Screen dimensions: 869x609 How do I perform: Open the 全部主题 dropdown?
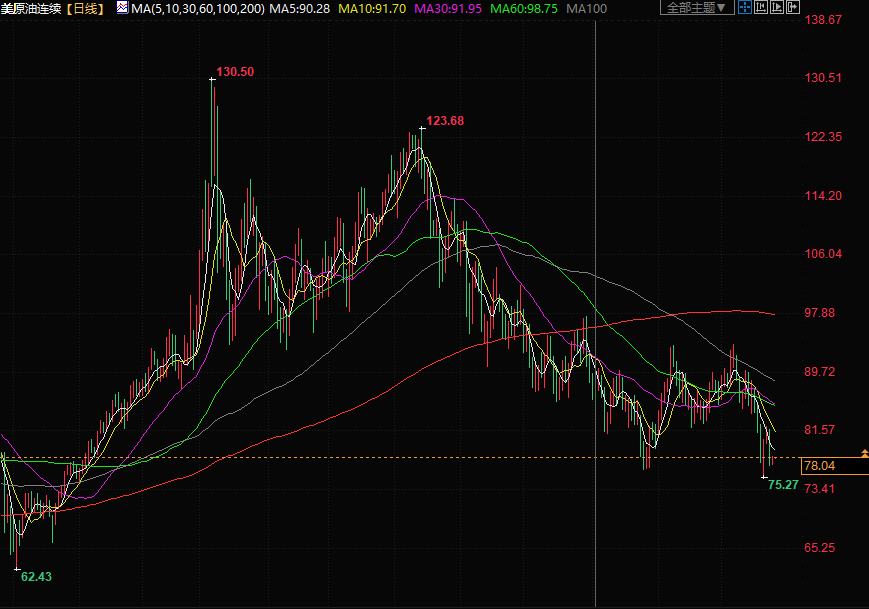click(697, 8)
